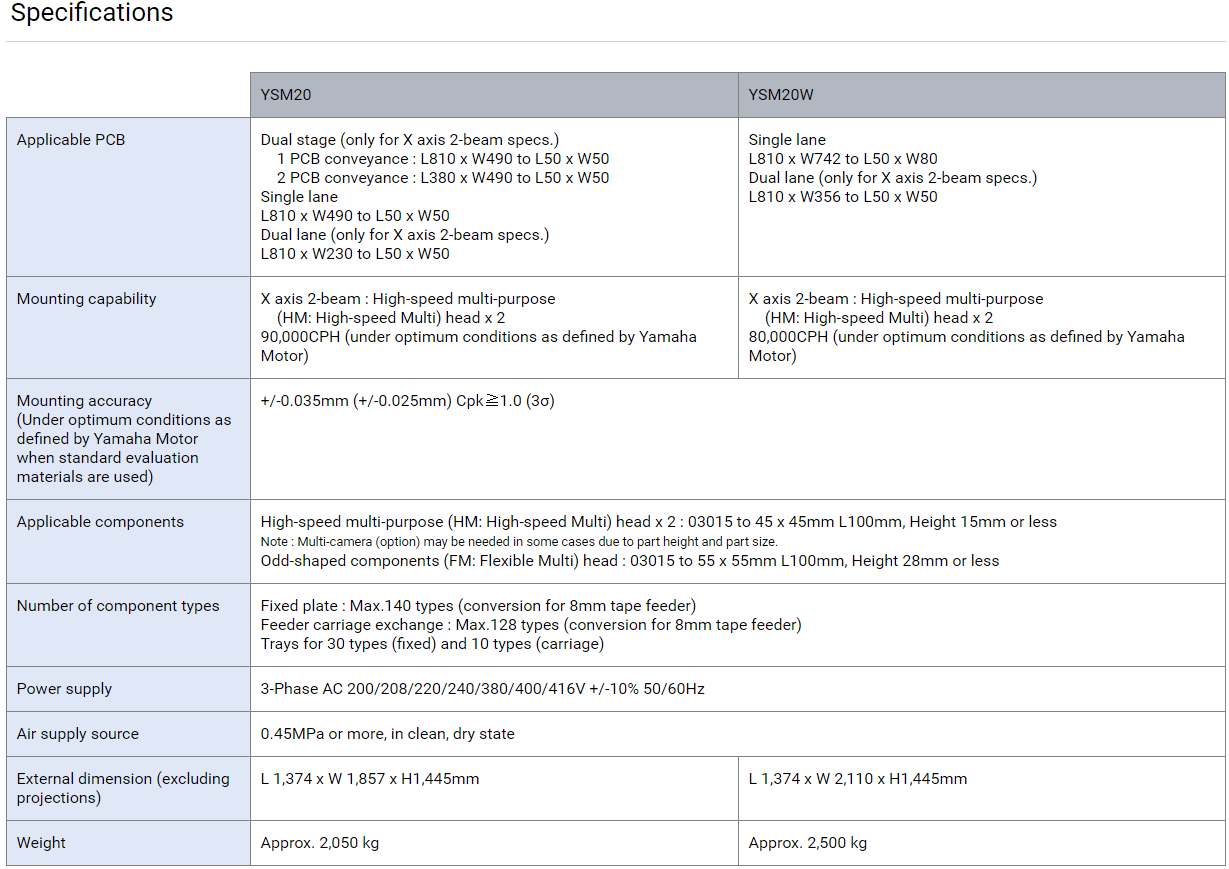
Task: Click the 'Note : Multi-camera (option)' line
Action: pos(519,542)
